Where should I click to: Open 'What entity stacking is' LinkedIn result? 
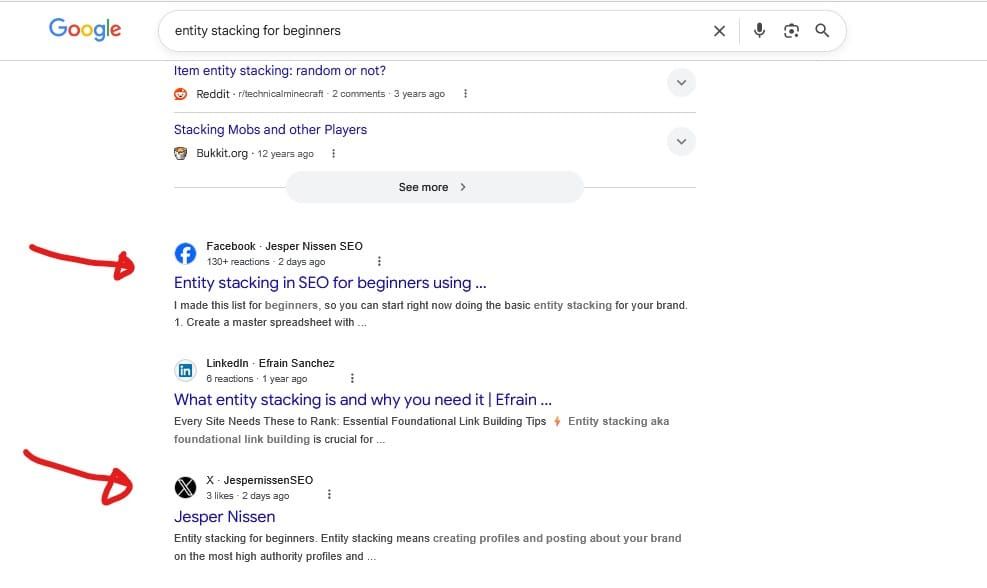363,400
